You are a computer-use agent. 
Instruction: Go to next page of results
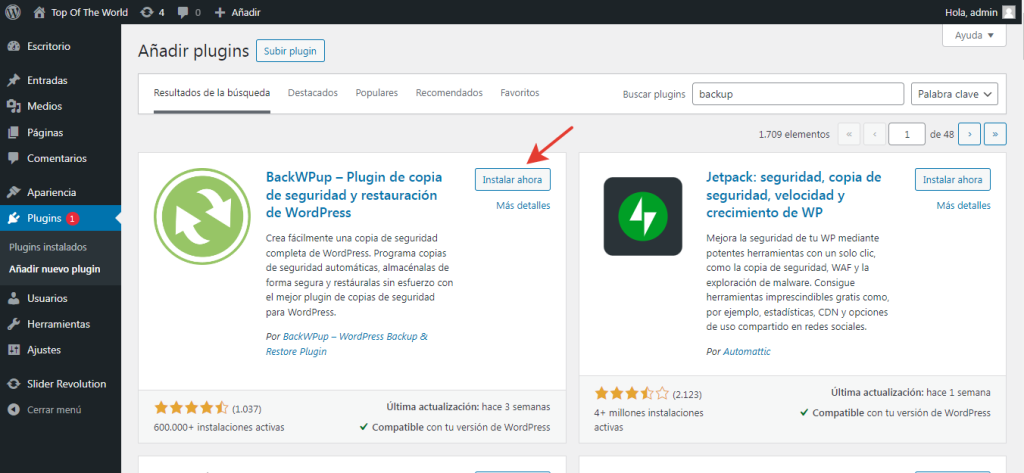tap(968, 133)
